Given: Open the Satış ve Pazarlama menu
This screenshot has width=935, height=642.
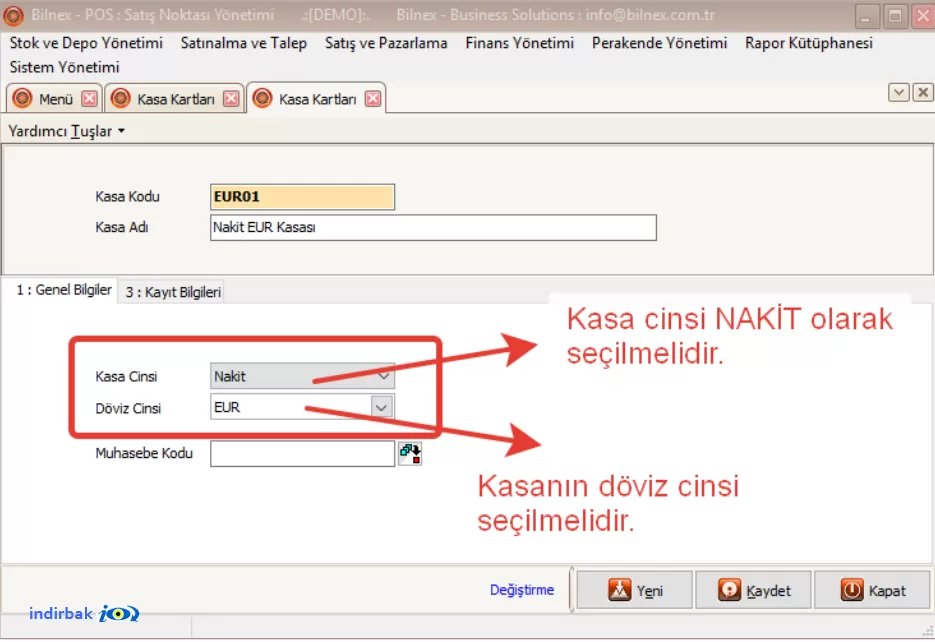Looking at the screenshot, I should click(x=386, y=43).
